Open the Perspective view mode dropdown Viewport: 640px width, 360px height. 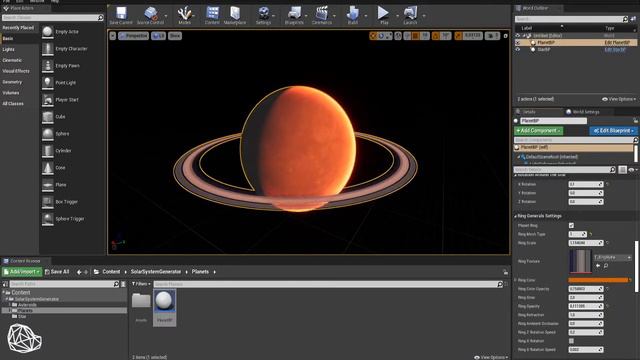[x=133, y=36]
